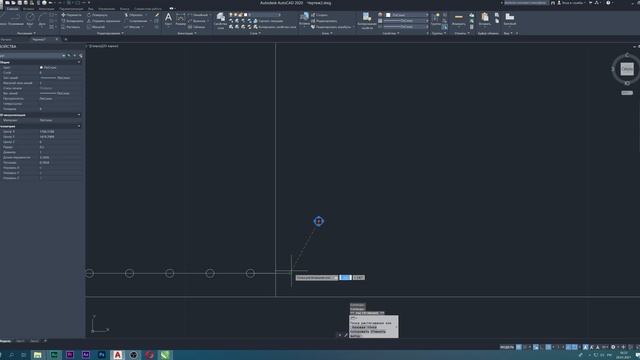Image resolution: width=640 pixels, height=360 pixels.
Task: Select the Text (Текст) annotation tool
Action: coord(168,19)
